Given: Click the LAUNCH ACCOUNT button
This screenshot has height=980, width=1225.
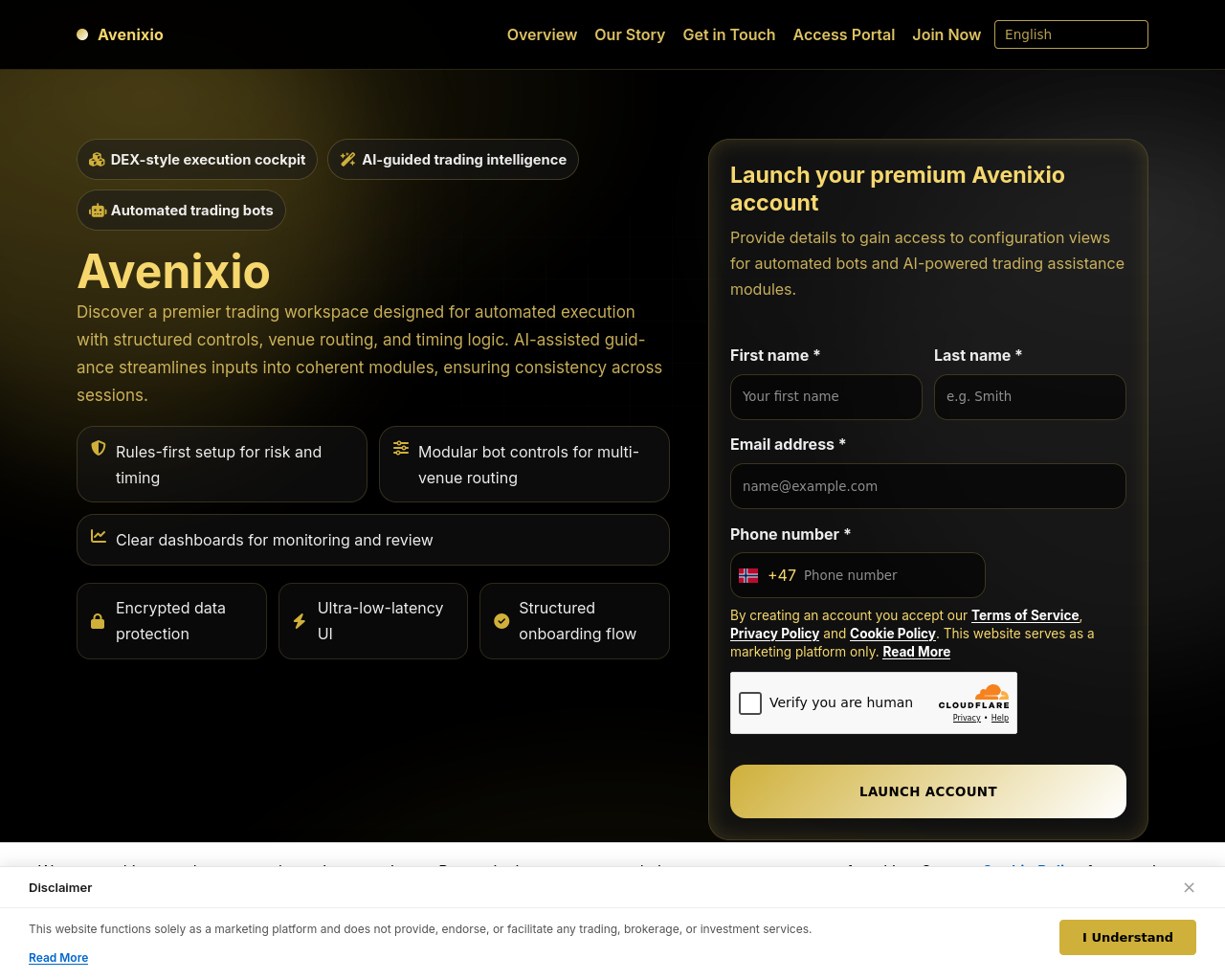Looking at the screenshot, I should tap(928, 791).
